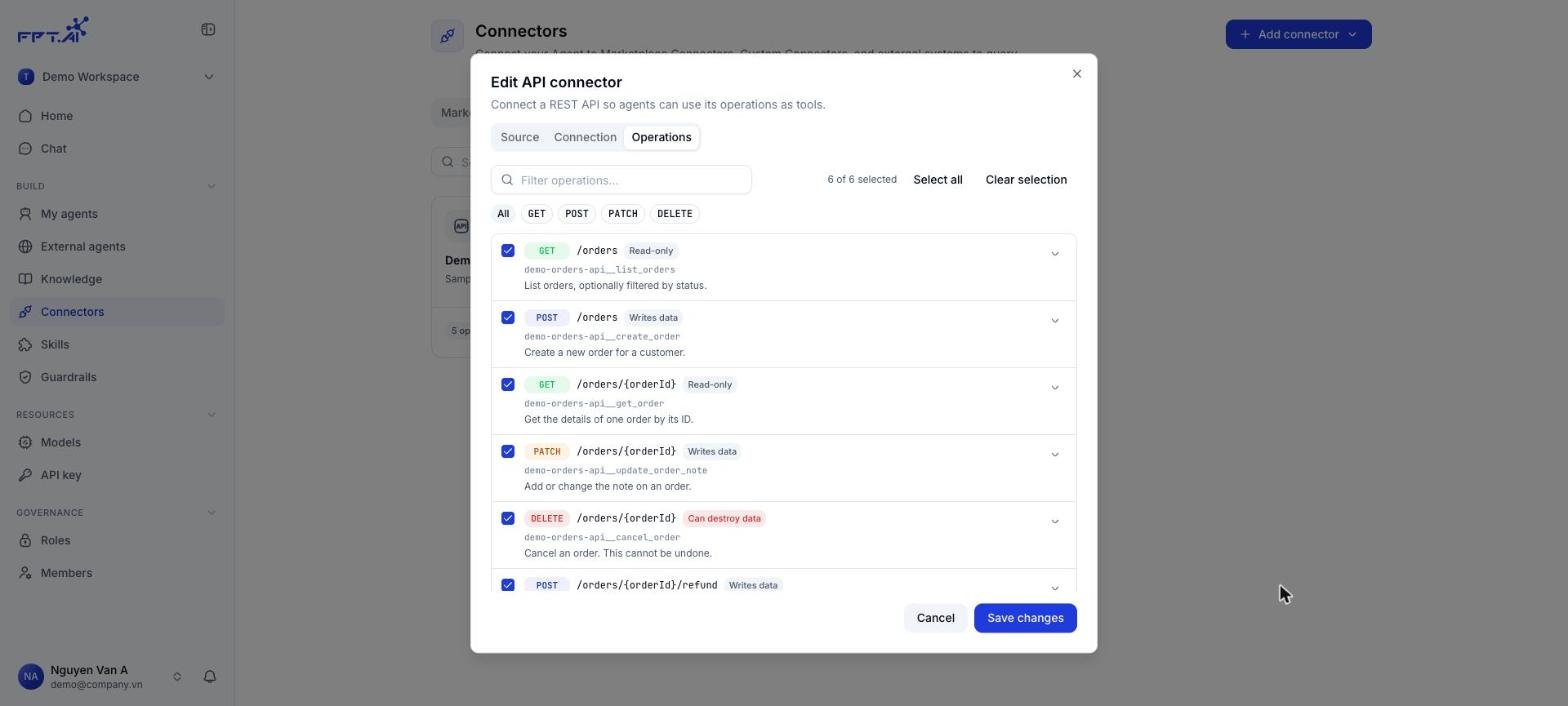Click Save changes button

pyautogui.click(x=1025, y=618)
